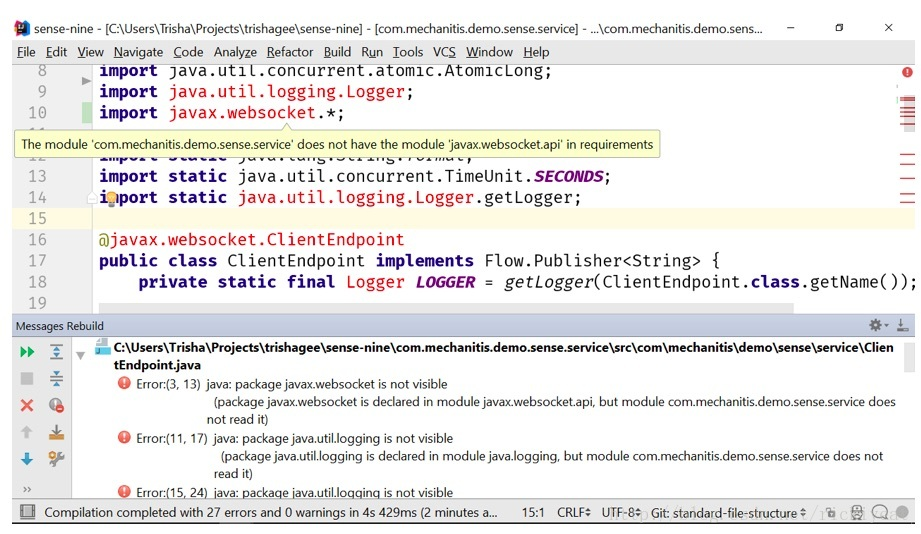Click the green Rerun build icon
Viewport: 921px width, 534px height.
[27, 352]
